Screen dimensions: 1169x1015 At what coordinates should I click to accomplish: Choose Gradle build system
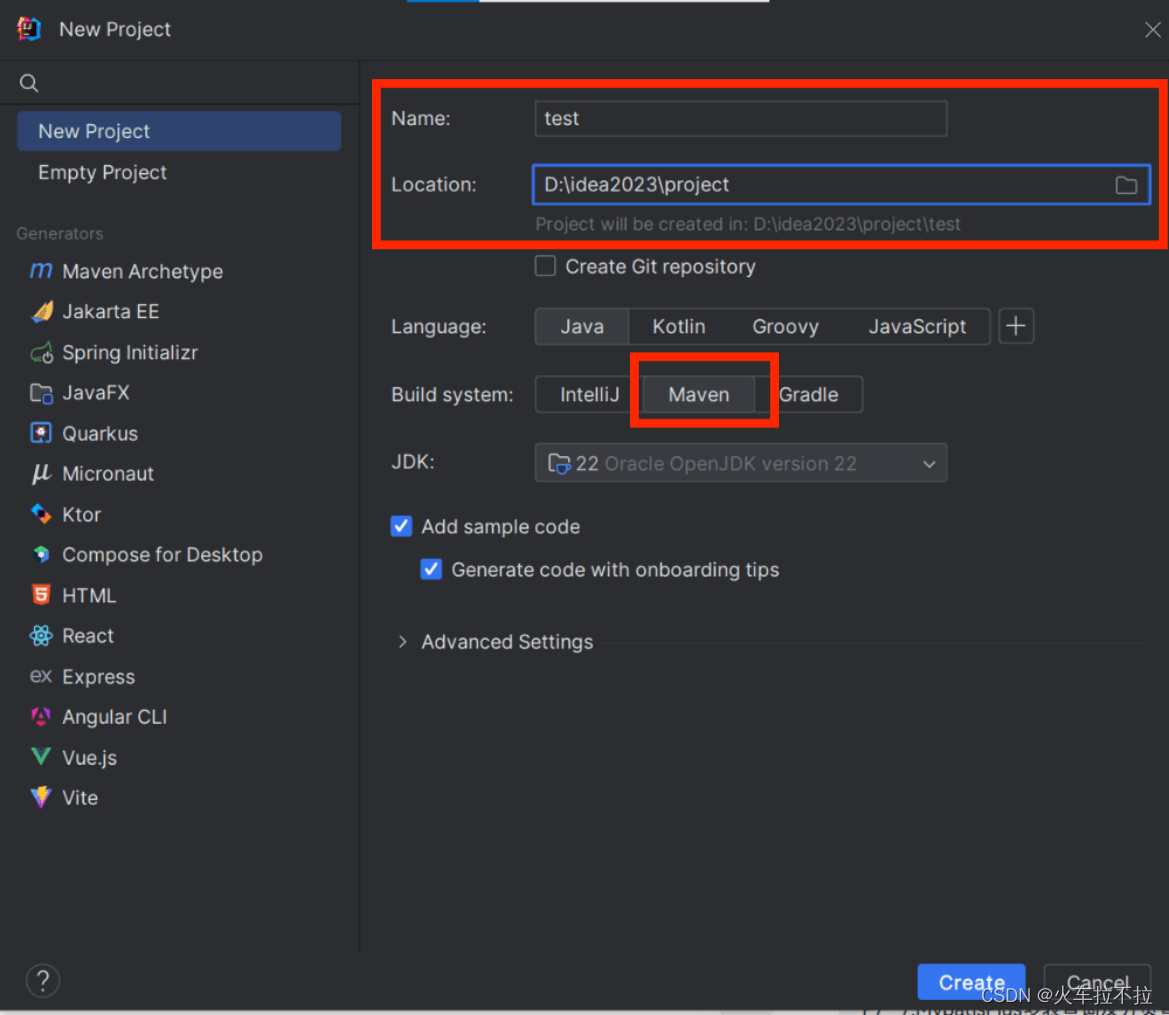[x=809, y=395]
